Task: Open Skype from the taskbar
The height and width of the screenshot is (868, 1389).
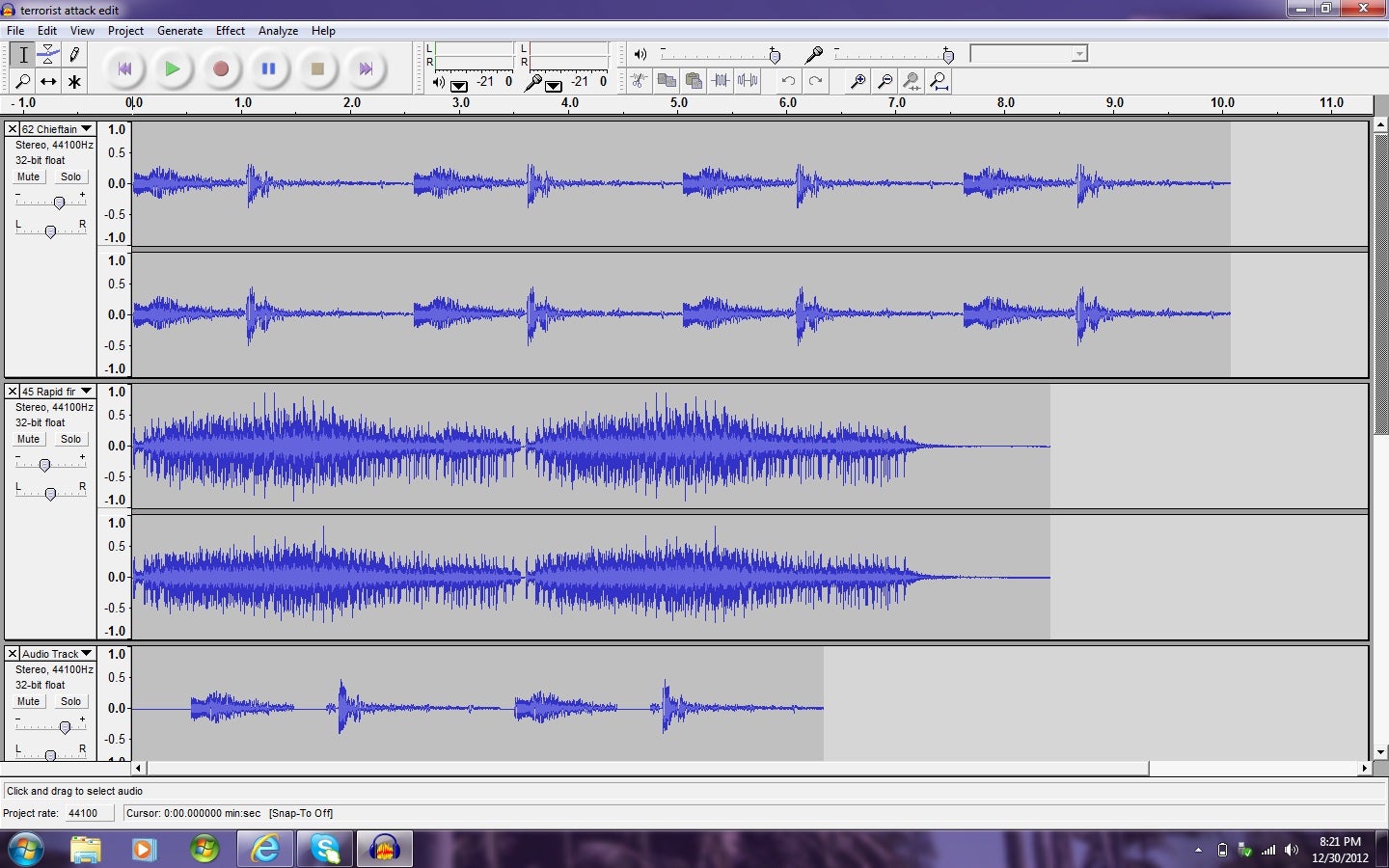Action: coord(325,850)
